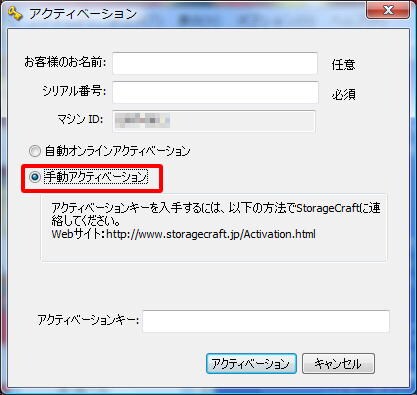Click the キャンセル button
This screenshot has width=417, height=395.
click(338, 363)
